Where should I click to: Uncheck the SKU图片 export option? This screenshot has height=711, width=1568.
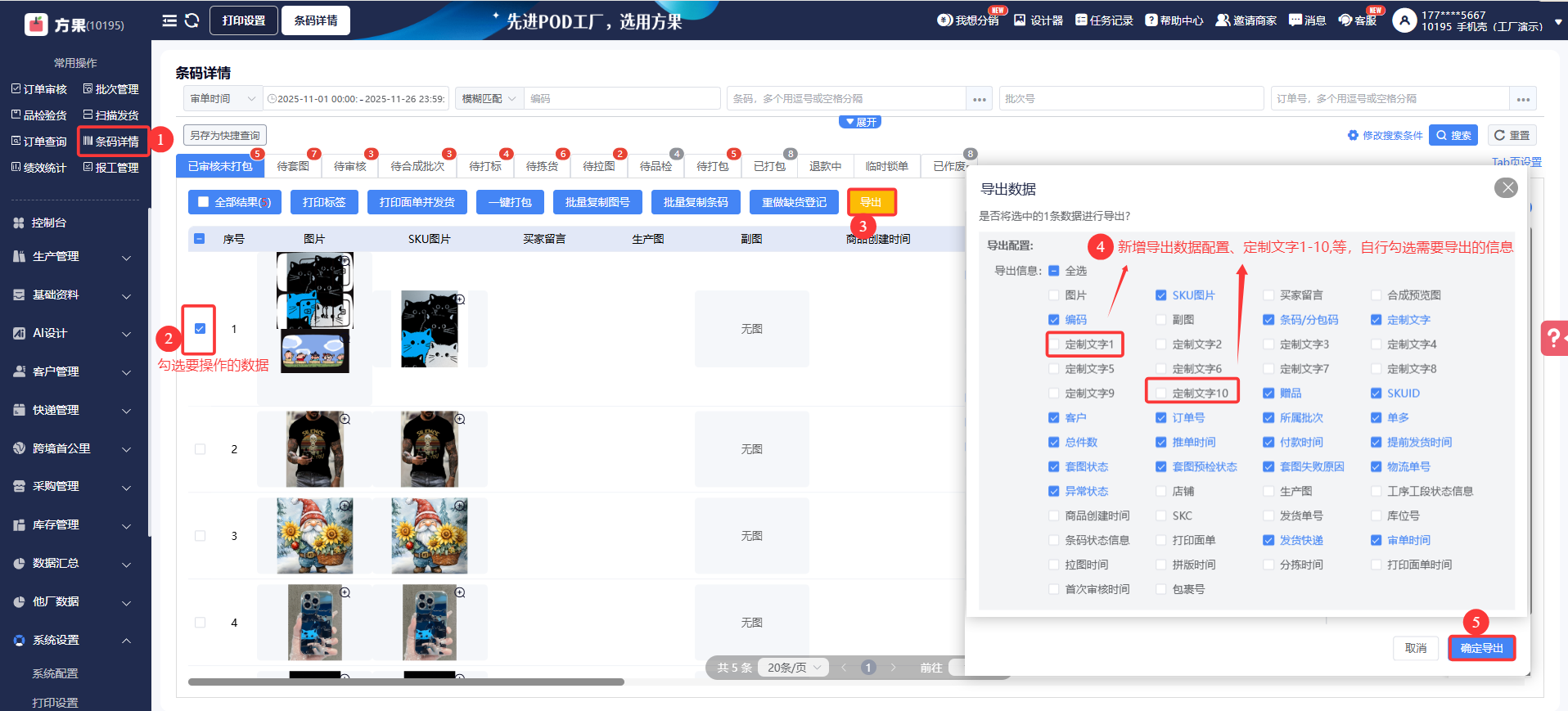pyautogui.click(x=1161, y=295)
